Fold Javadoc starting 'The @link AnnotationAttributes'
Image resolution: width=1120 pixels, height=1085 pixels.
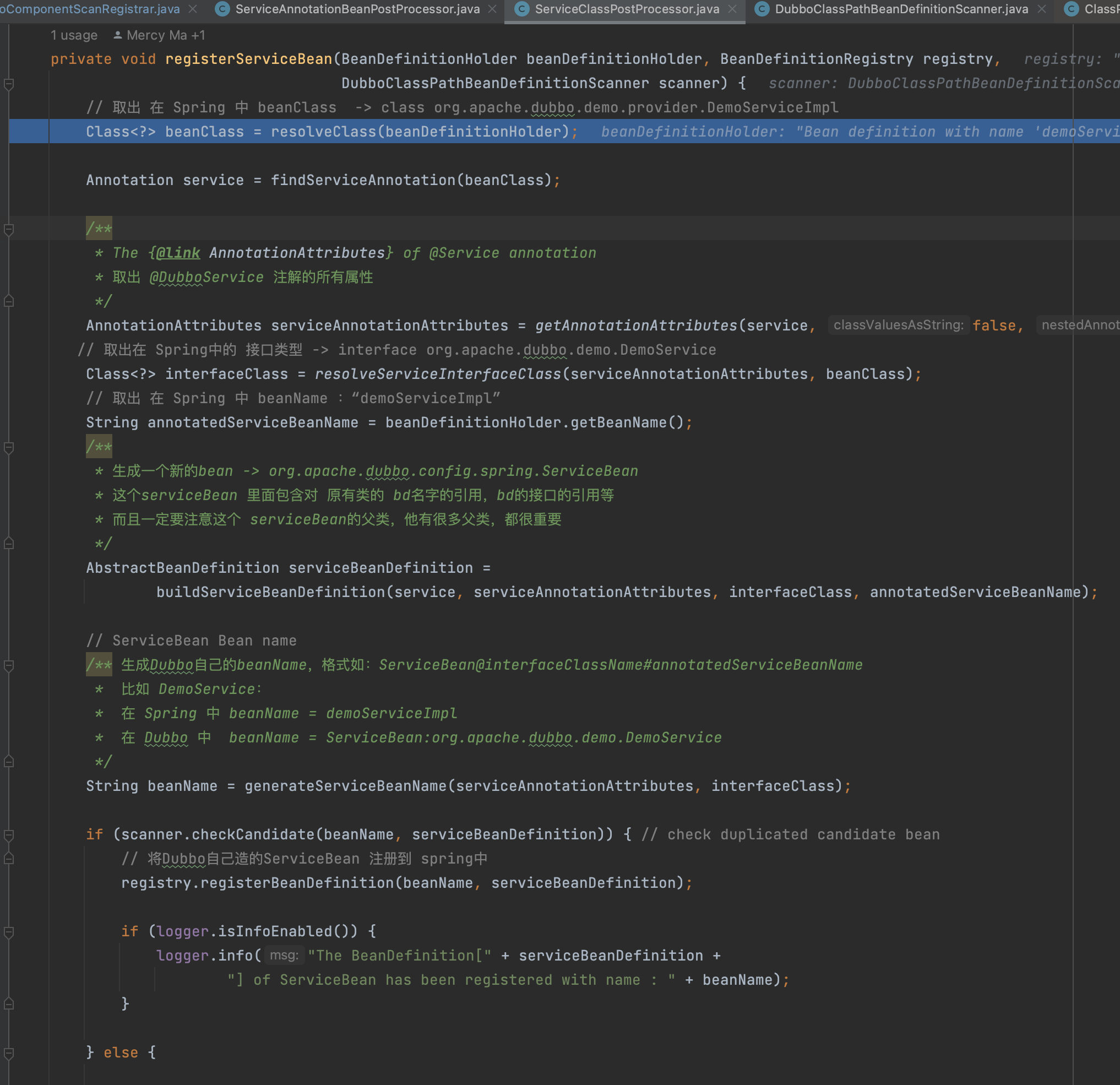(9, 229)
